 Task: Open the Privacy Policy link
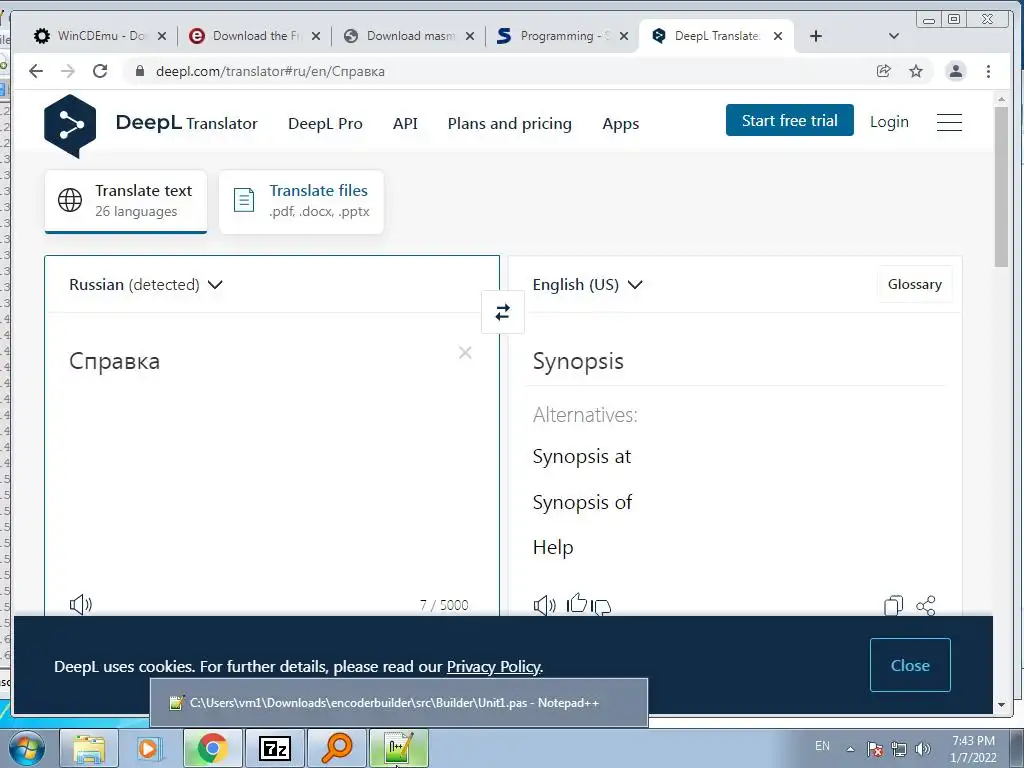coord(493,667)
